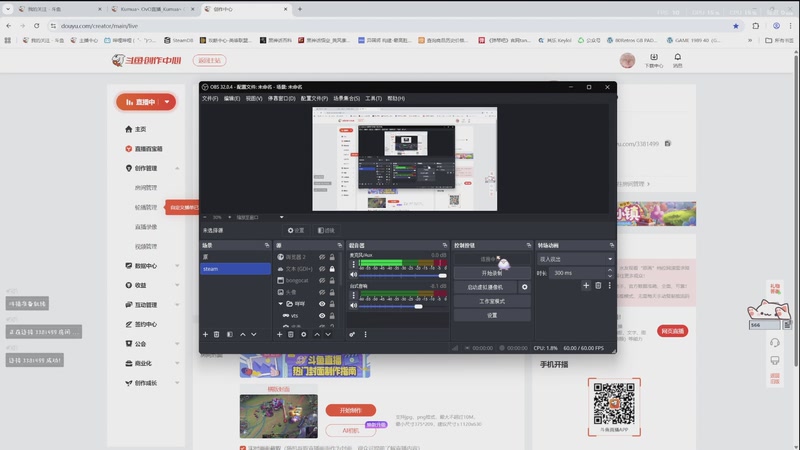The height and width of the screenshot is (450, 800).
Task: Undock the 场景 Scenes panel
Action: coord(267,245)
